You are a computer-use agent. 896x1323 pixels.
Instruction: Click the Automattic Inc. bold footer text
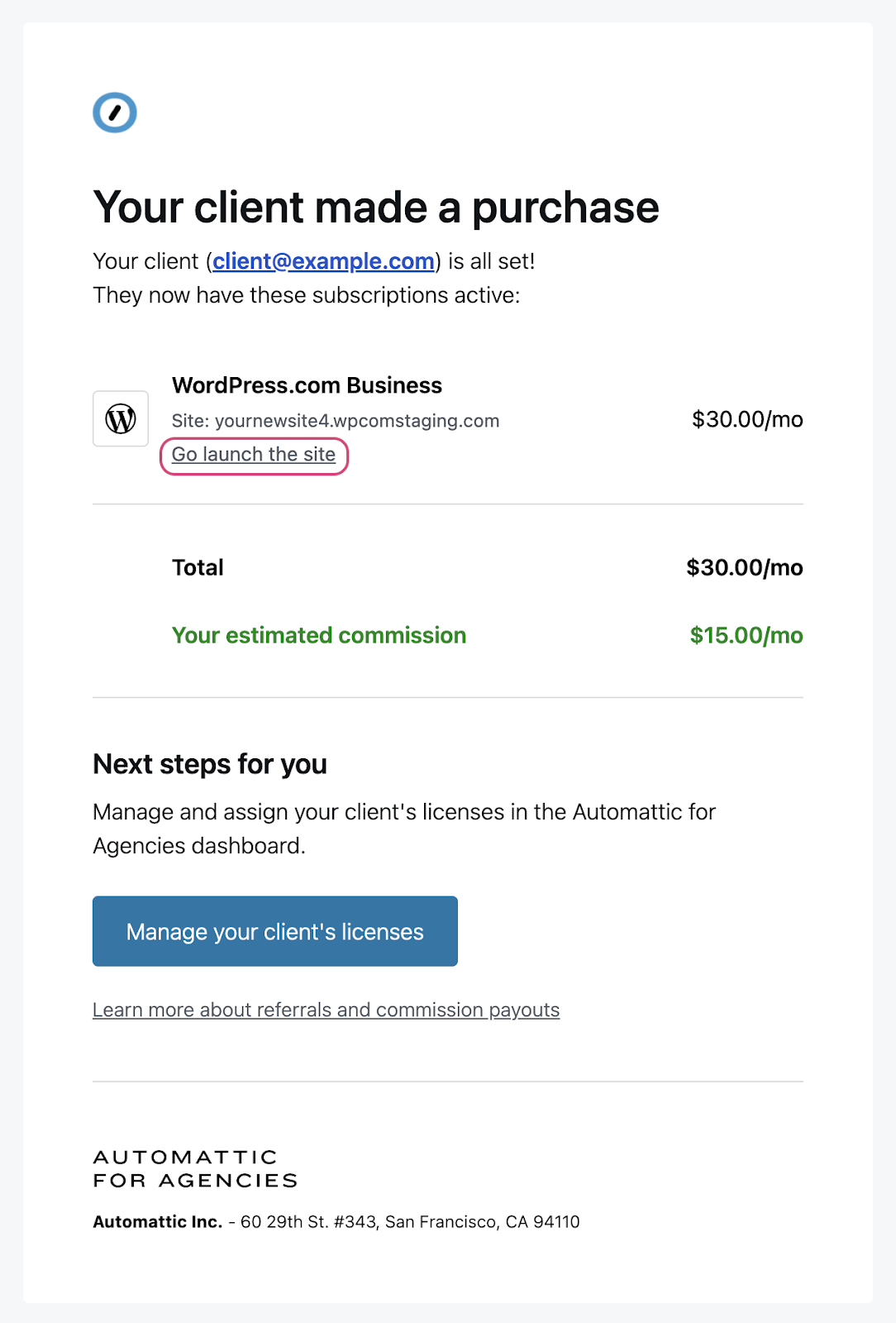click(x=157, y=1222)
